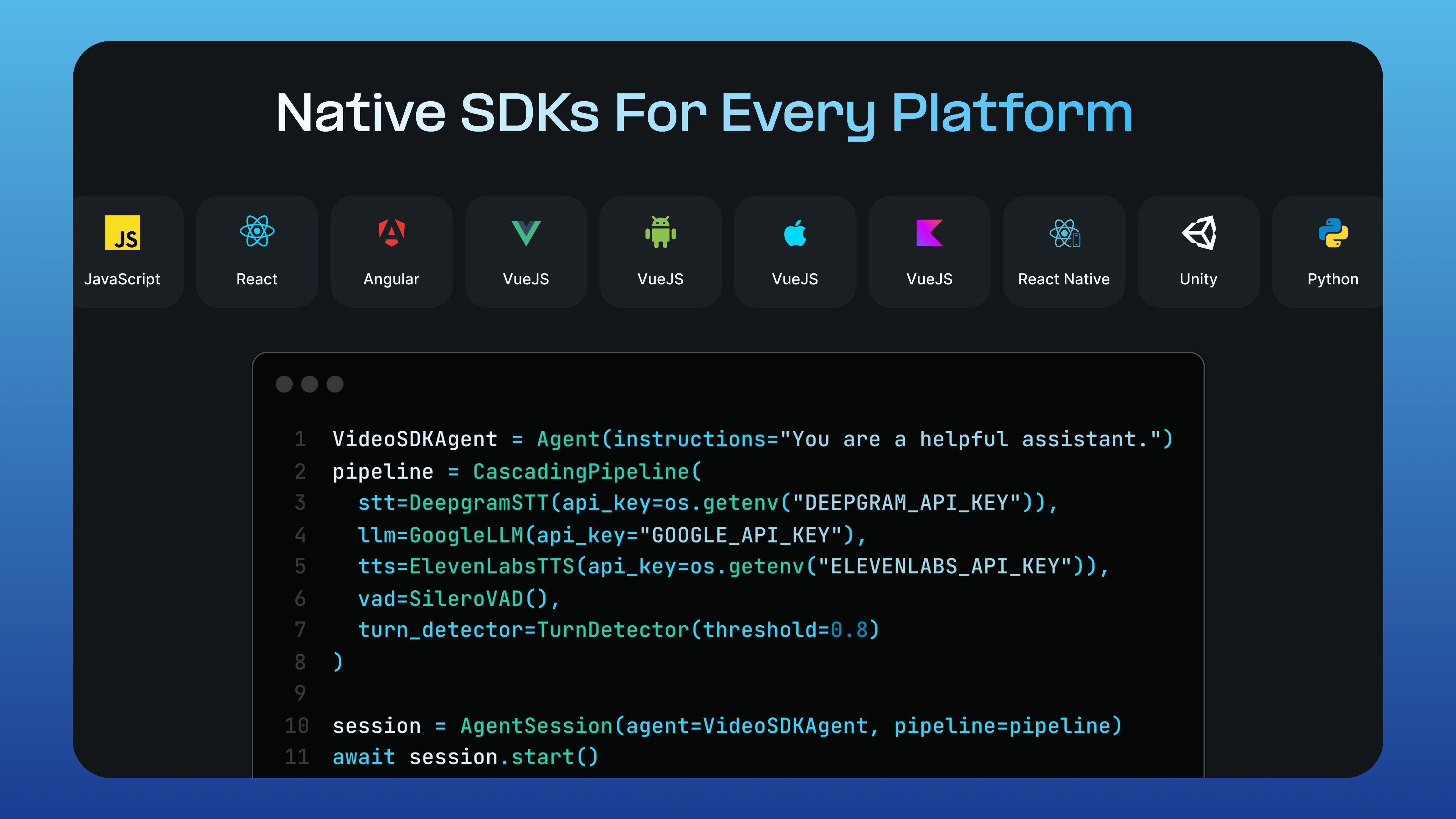Click code line starting "turn_detector=TurnDetector"
The image size is (1456, 819).
point(618,630)
